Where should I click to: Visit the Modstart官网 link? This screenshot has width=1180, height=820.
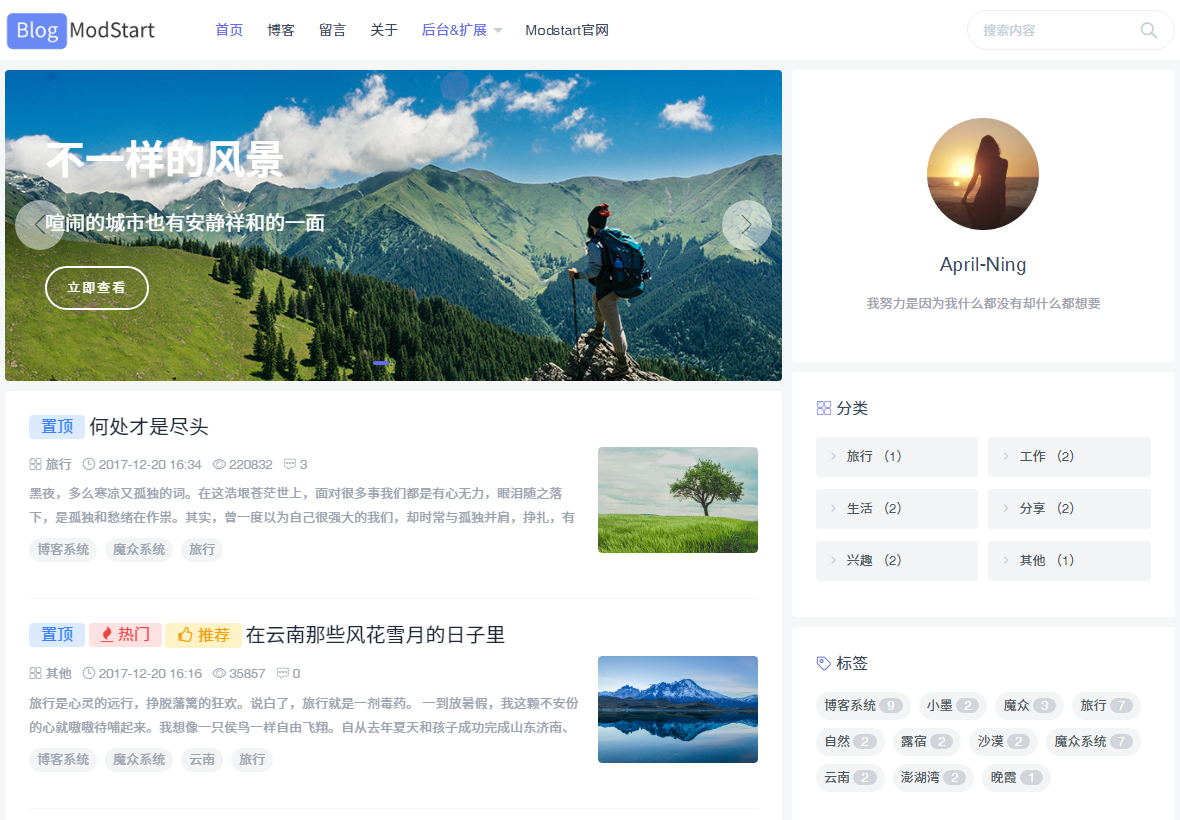(x=566, y=30)
